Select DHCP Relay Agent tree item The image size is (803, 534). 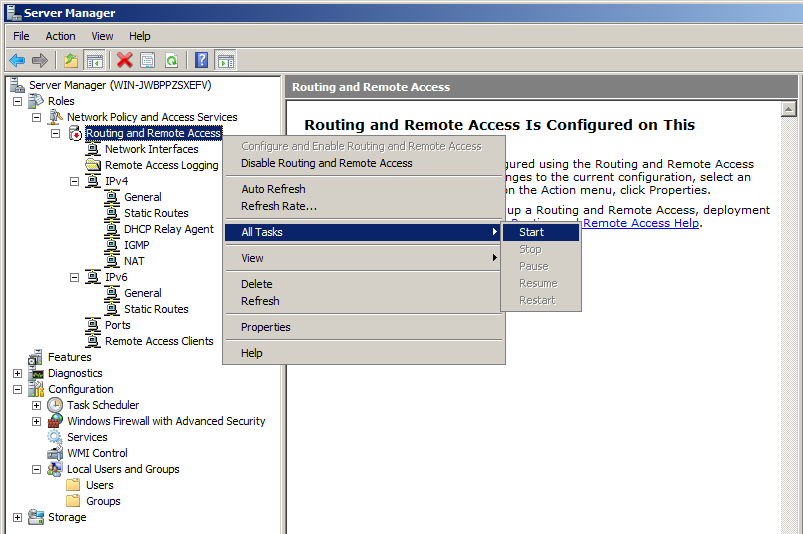pyautogui.click(x=169, y=229)
